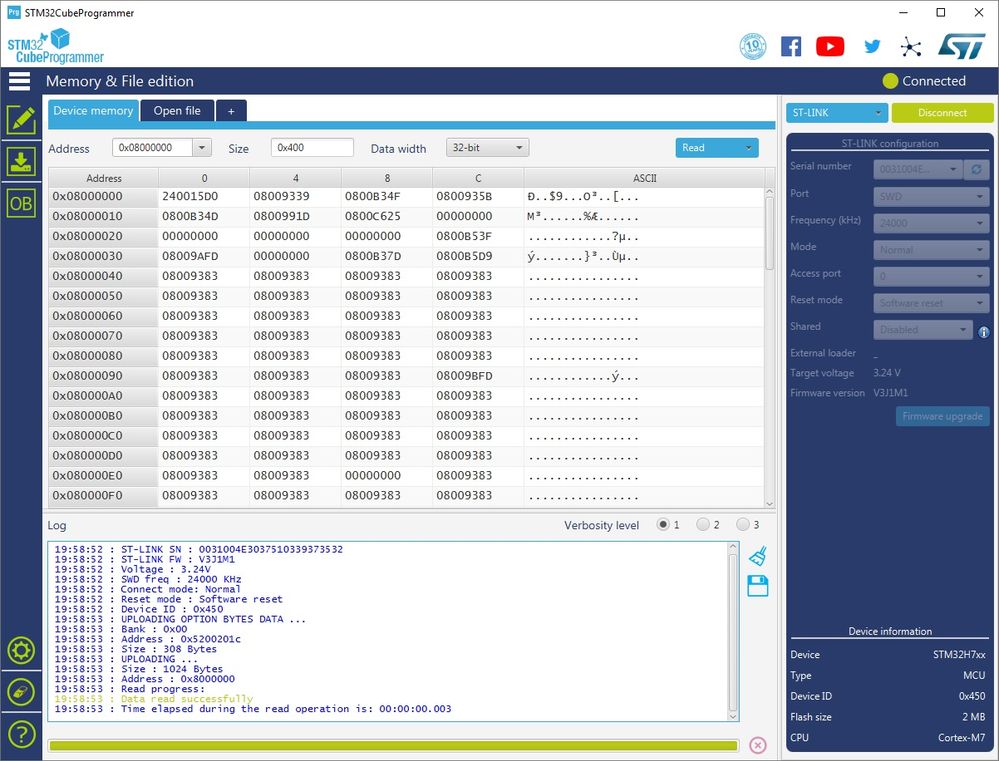
Task: Open Memory & File edition pencil icon
Action: click(21, 119)
